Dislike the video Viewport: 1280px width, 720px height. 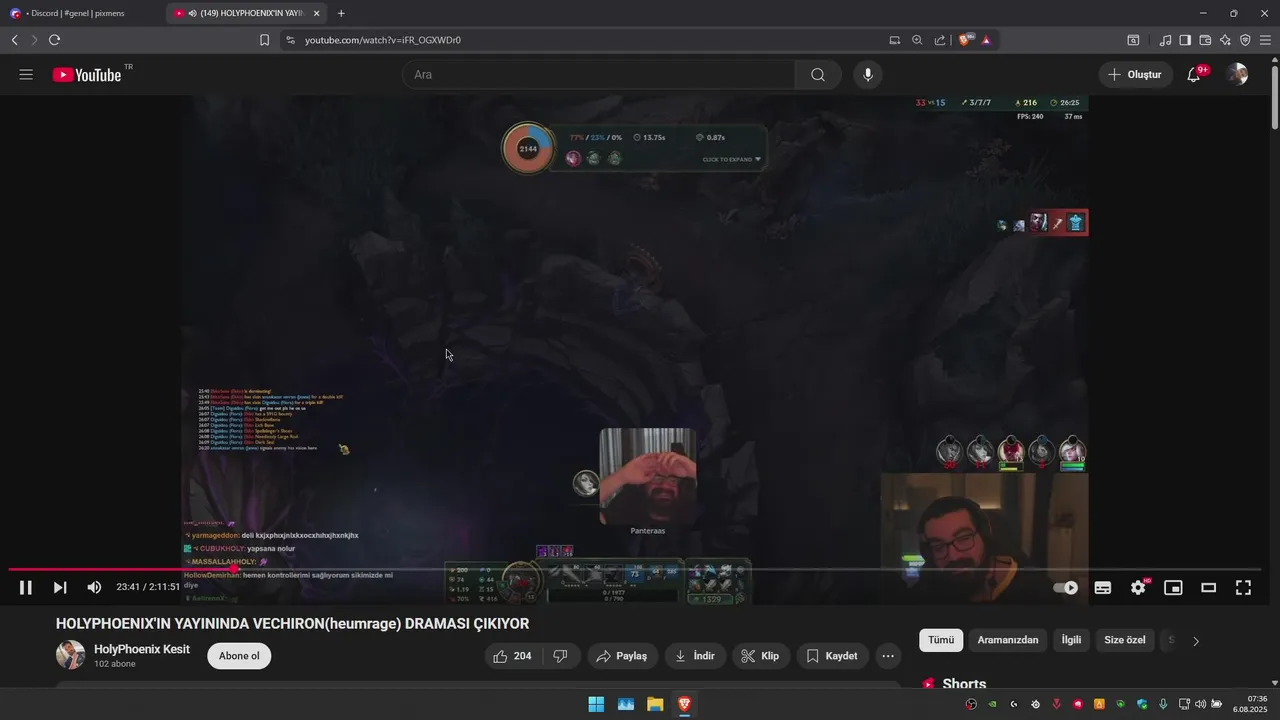coord(561,656)
